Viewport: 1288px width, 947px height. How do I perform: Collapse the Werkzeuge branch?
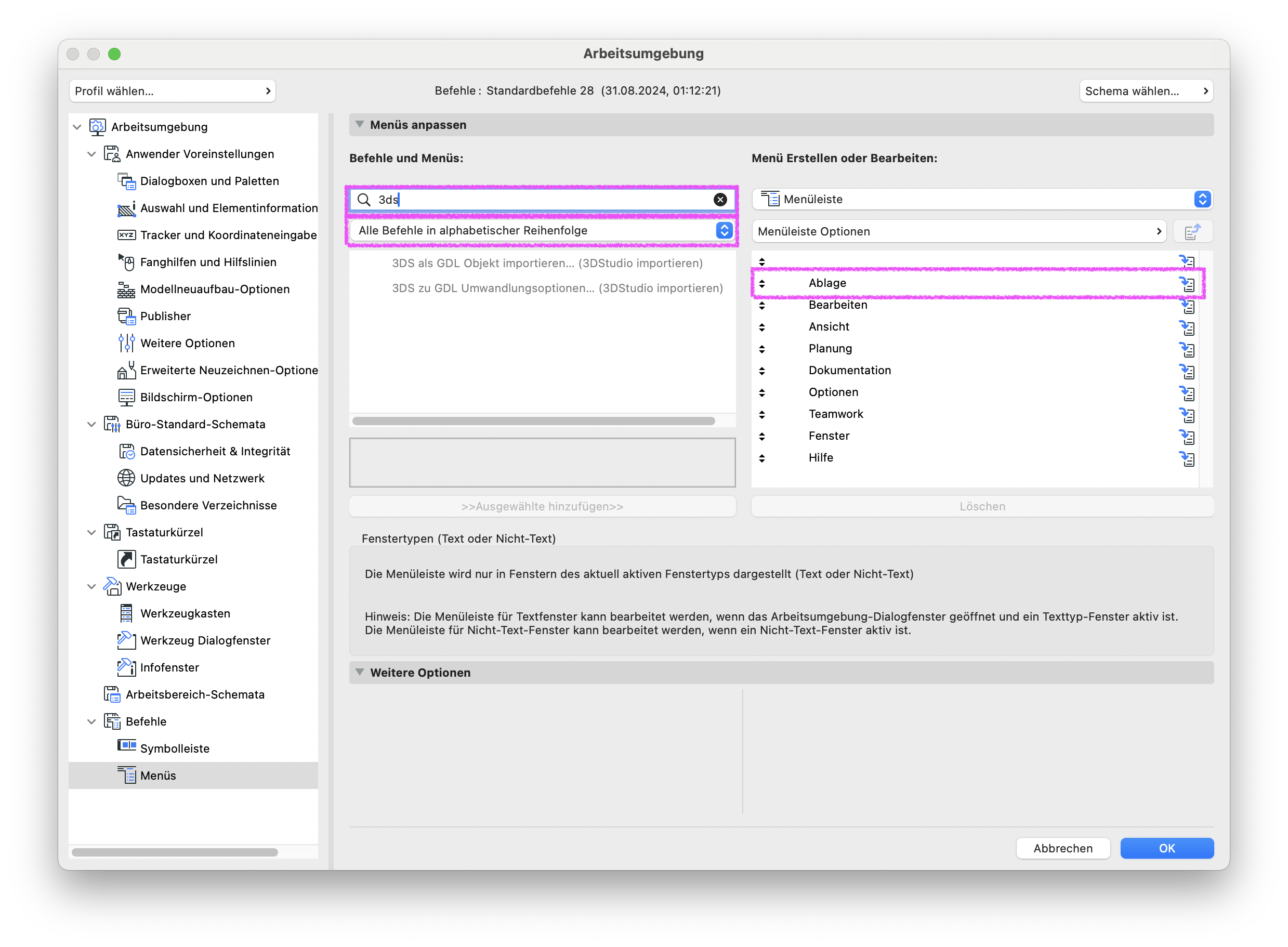[x=91, y=586]
